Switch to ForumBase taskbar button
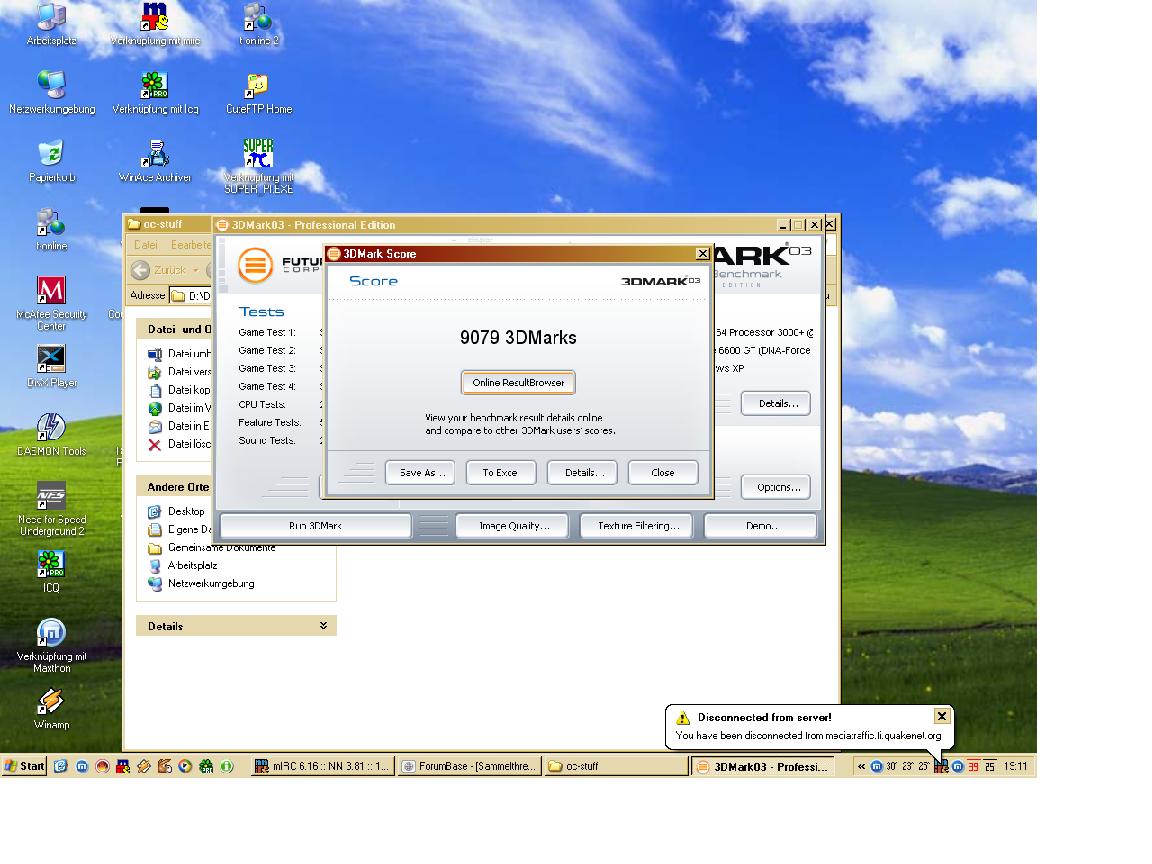The image size is (1152, 864). [470, 766]
